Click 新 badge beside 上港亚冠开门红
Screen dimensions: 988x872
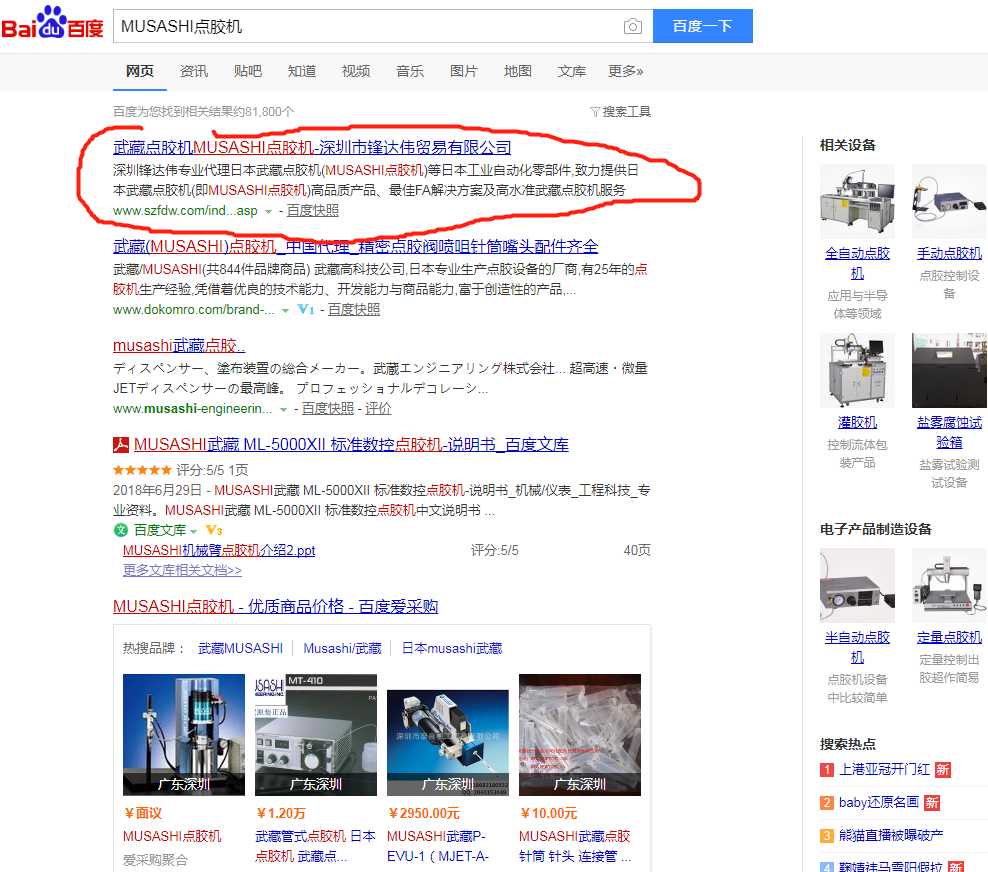(x=943, y=769)
